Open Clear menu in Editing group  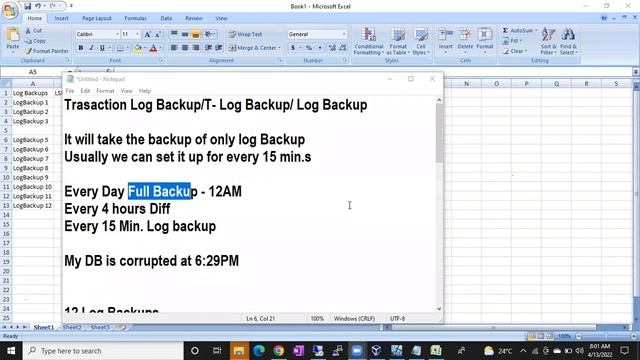[515, 51]
